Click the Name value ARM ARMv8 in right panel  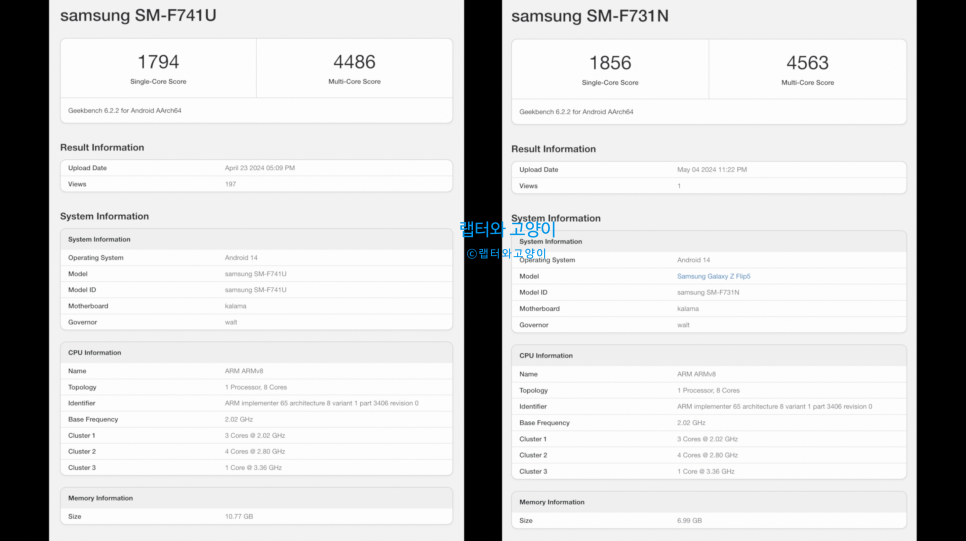point(696,374)
